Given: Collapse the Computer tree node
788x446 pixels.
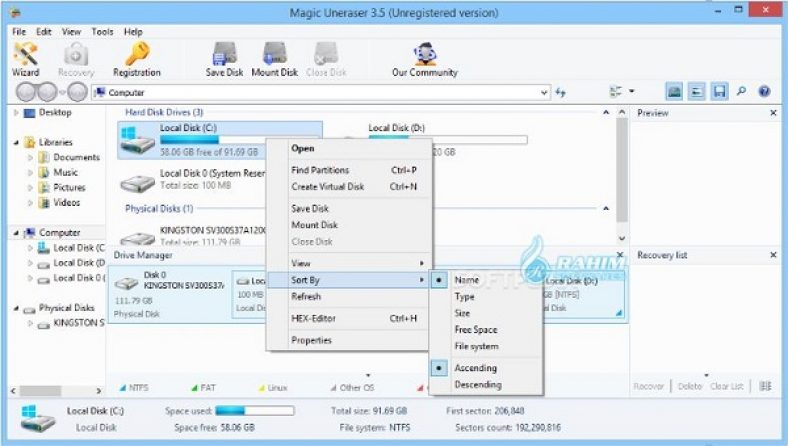Looking at the screenshot, I should pos(16,233).
